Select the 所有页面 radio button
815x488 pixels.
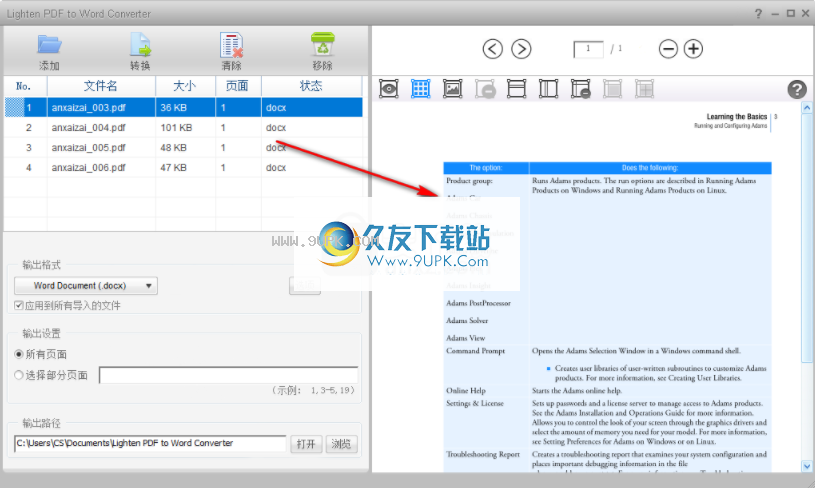click(19, 354)
